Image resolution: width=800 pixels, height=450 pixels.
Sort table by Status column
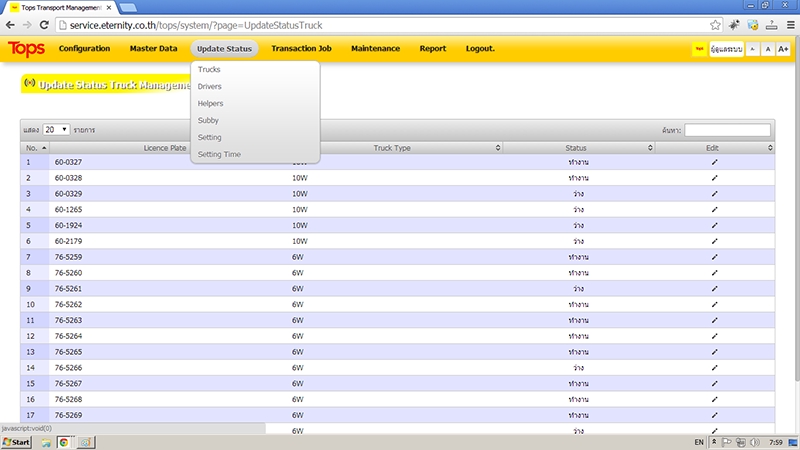pyautogui.click(x=579, y=148)
